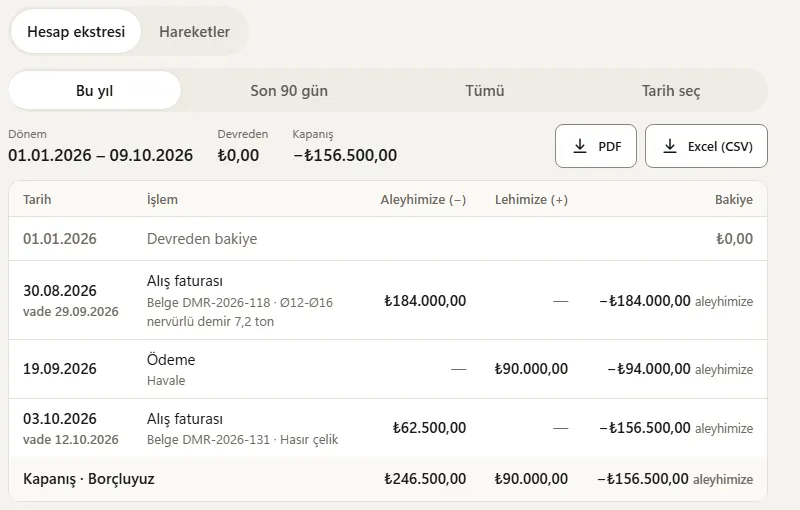
Task: Click the PDF label on the export button
Action: 610,146
